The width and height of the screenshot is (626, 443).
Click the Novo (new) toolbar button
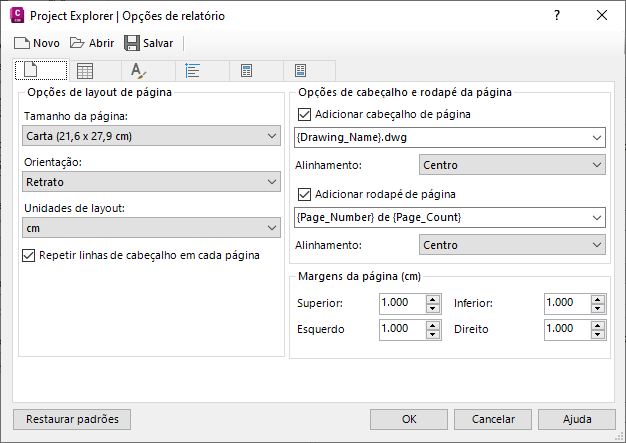[x=36, y=43]
